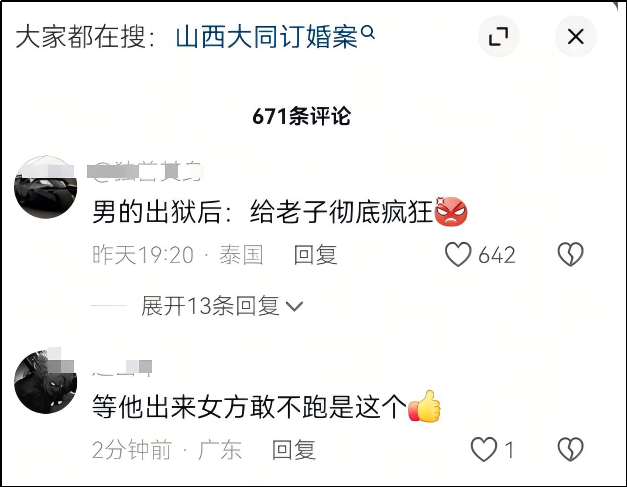Viewport: 627px width, 487px height.
Task: Open first commenter's avatar
Action: (46, 187)
